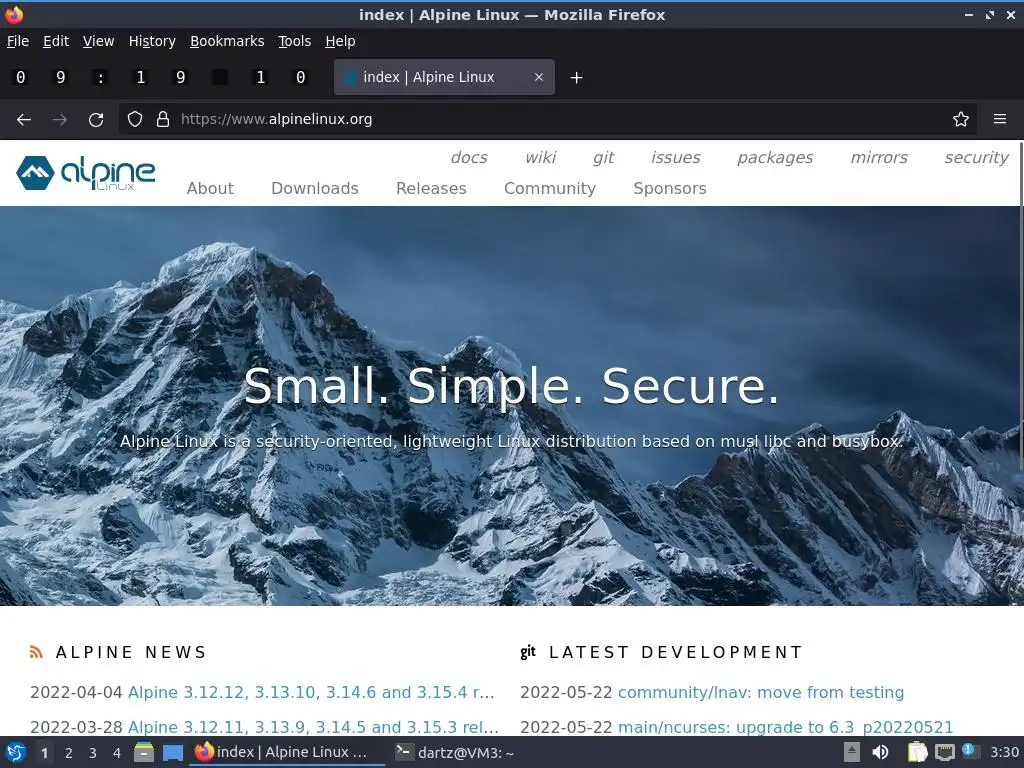Open the Firefox hamburger menu
1024x768 pixels.
click(1000, 119)
